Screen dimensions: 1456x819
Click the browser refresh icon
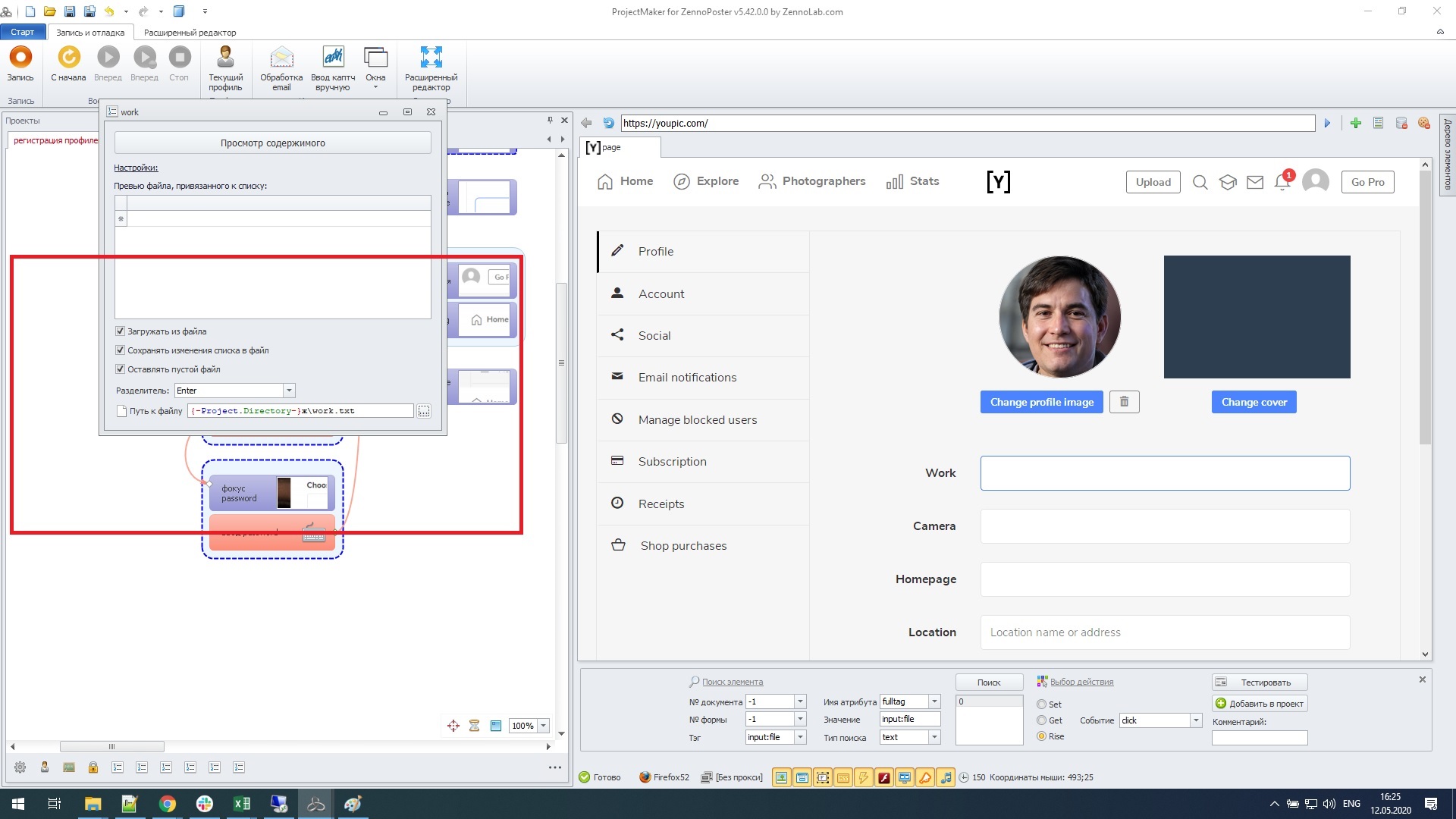(608, 123)
